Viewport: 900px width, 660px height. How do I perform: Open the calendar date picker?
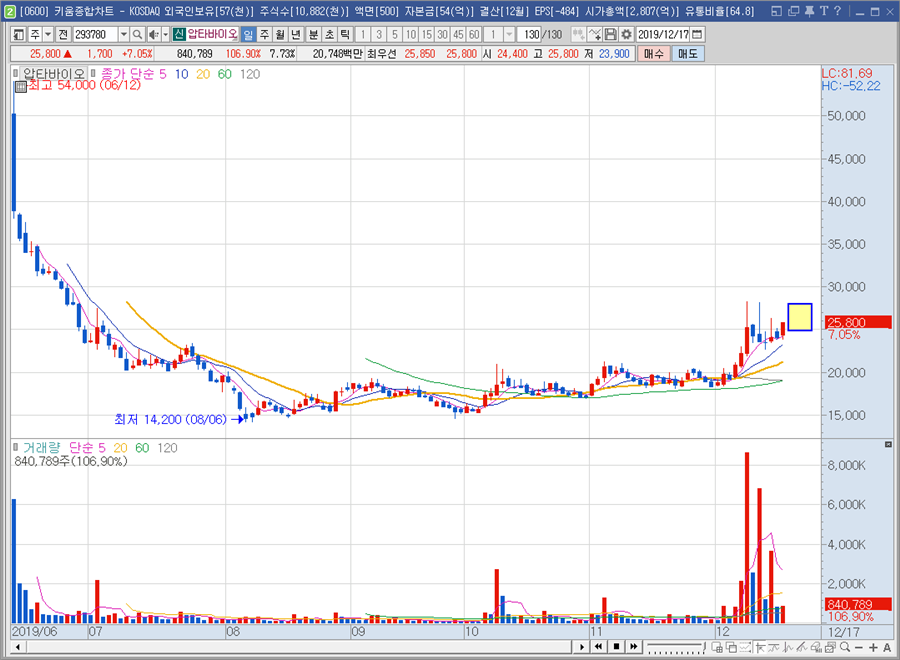(x=697, y=34)
